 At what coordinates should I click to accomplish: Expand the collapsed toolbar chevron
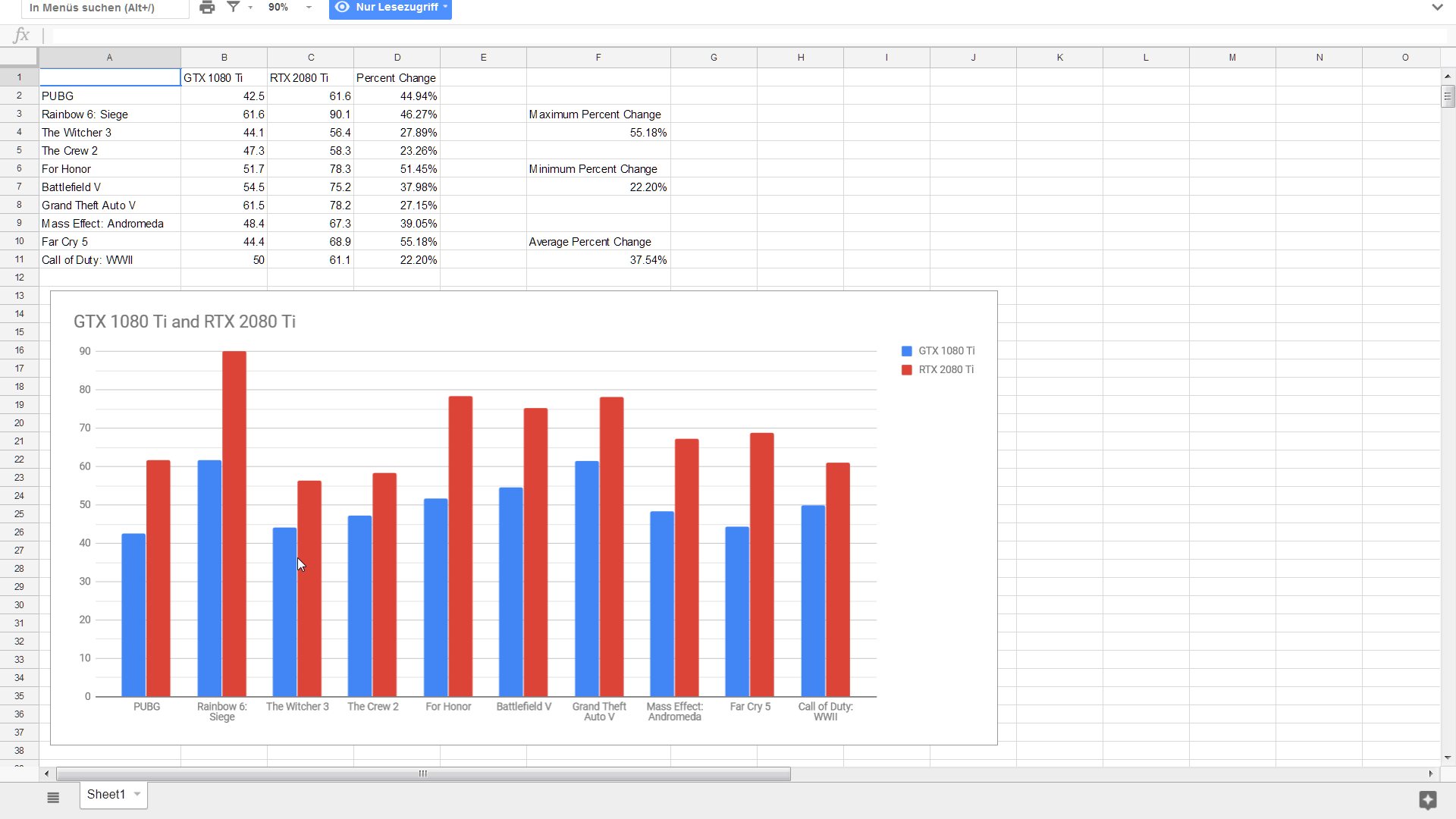pyautogui.click(x=1437, y=8)
